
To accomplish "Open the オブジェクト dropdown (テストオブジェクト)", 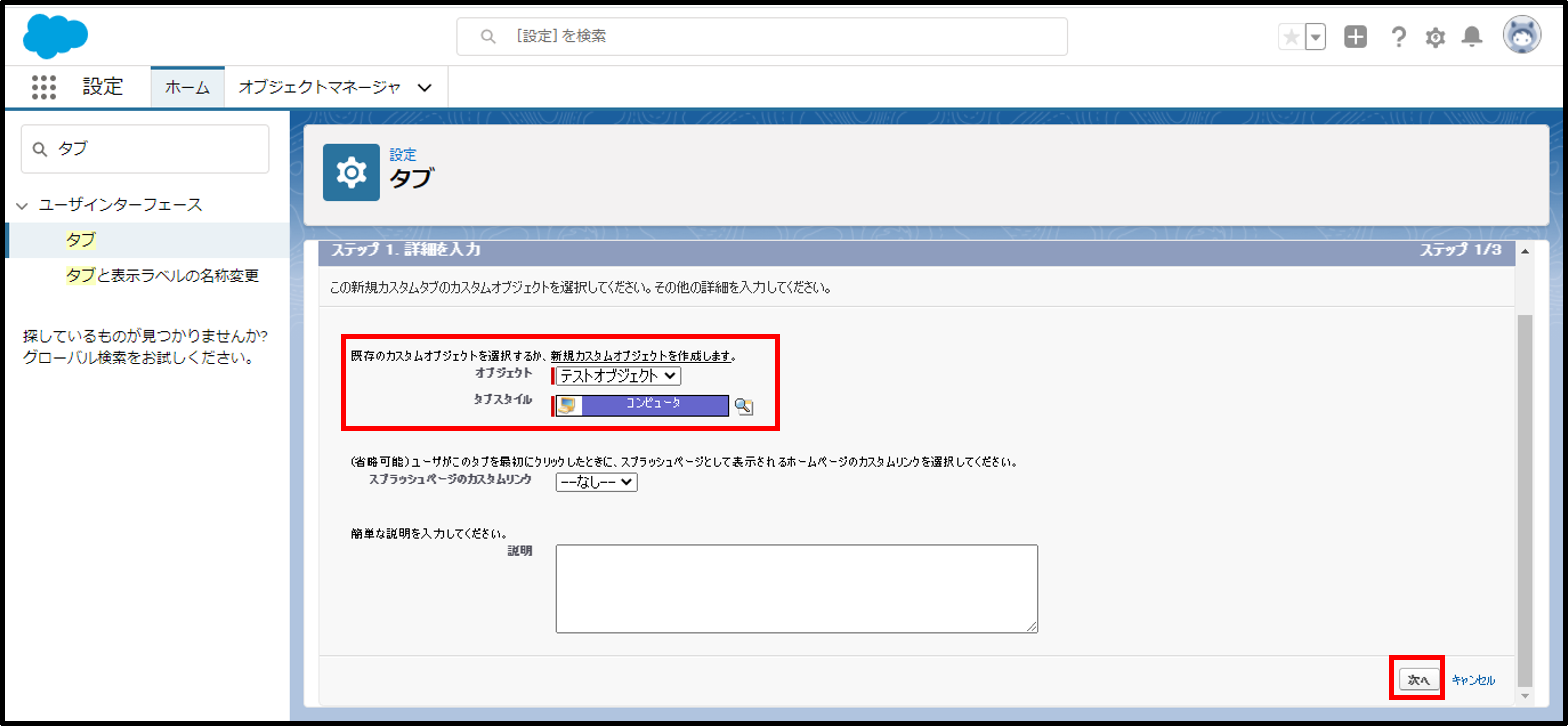I will tap(618, 376).
